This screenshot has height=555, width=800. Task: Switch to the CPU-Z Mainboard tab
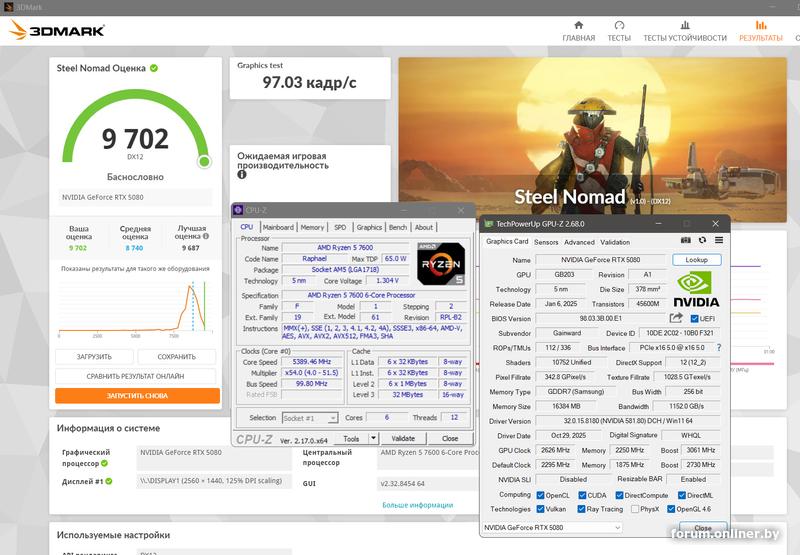coord(278,227)
